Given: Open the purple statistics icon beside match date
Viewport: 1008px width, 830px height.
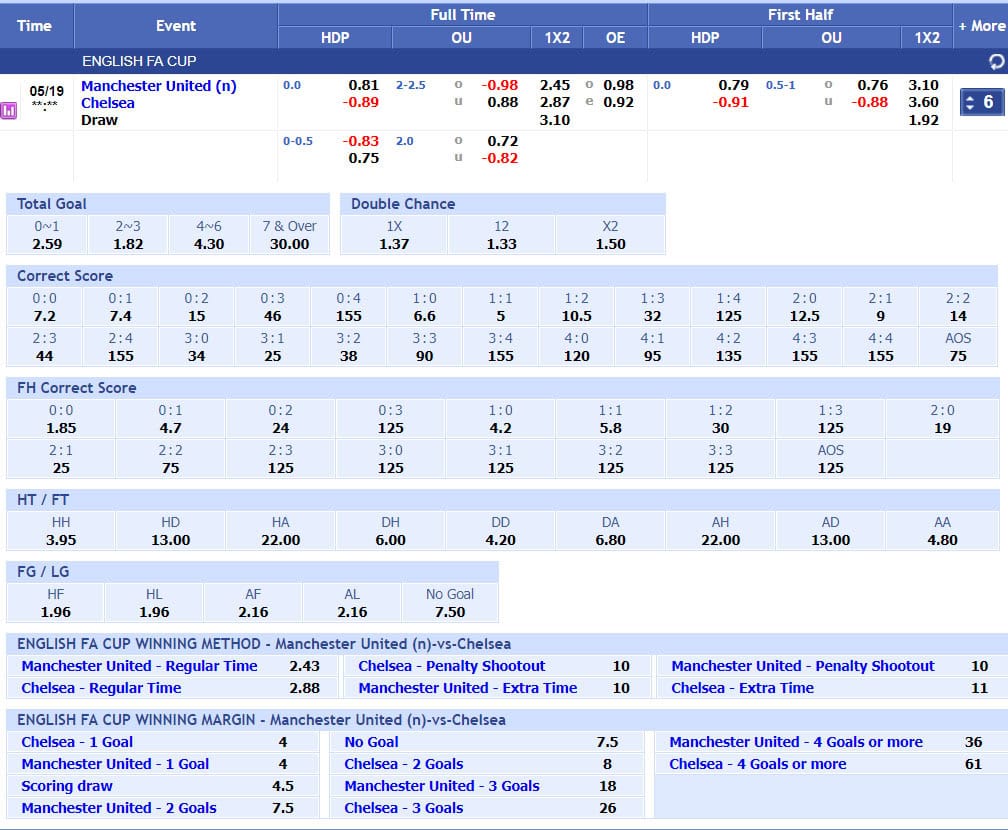Looking at the screenshot, I should point(9,110).
